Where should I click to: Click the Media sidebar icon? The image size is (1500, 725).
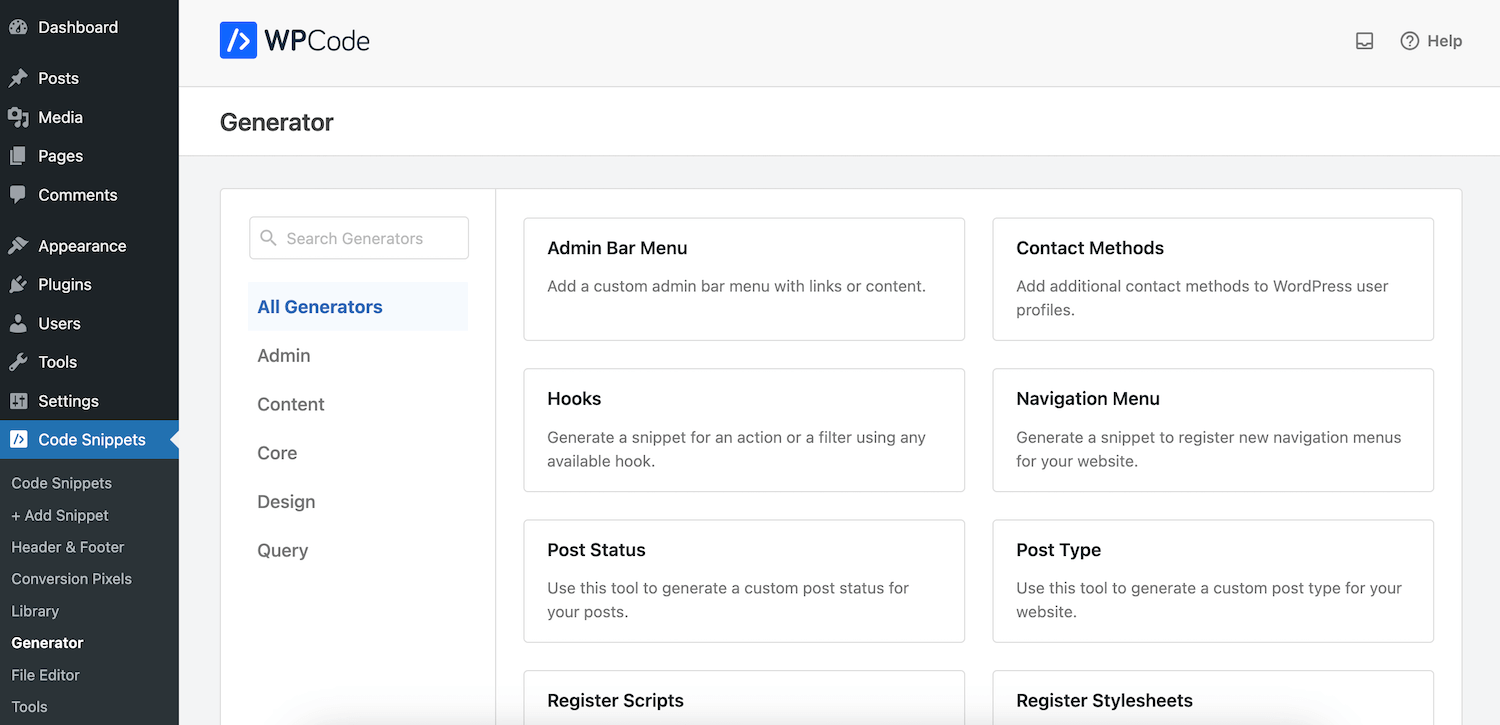coord(18,117)
